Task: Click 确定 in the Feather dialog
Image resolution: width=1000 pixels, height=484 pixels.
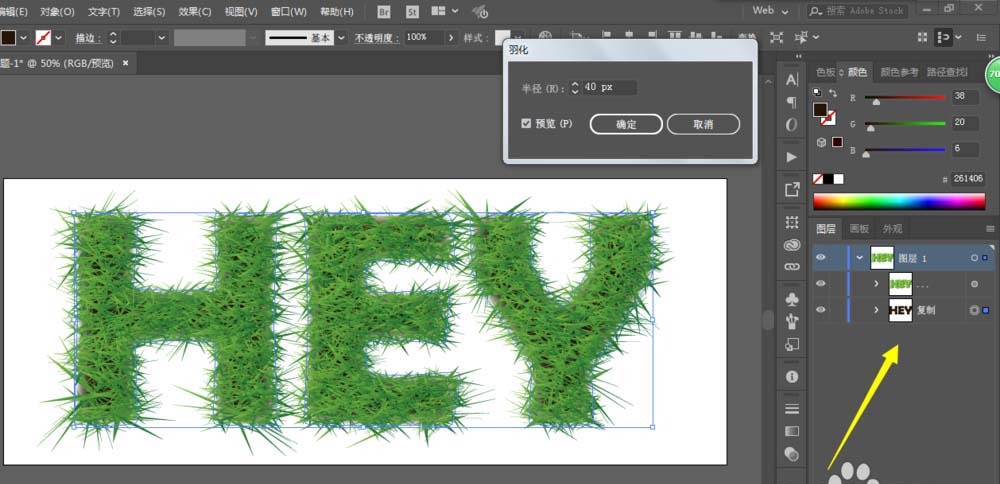Action: [x=626, y=124]
